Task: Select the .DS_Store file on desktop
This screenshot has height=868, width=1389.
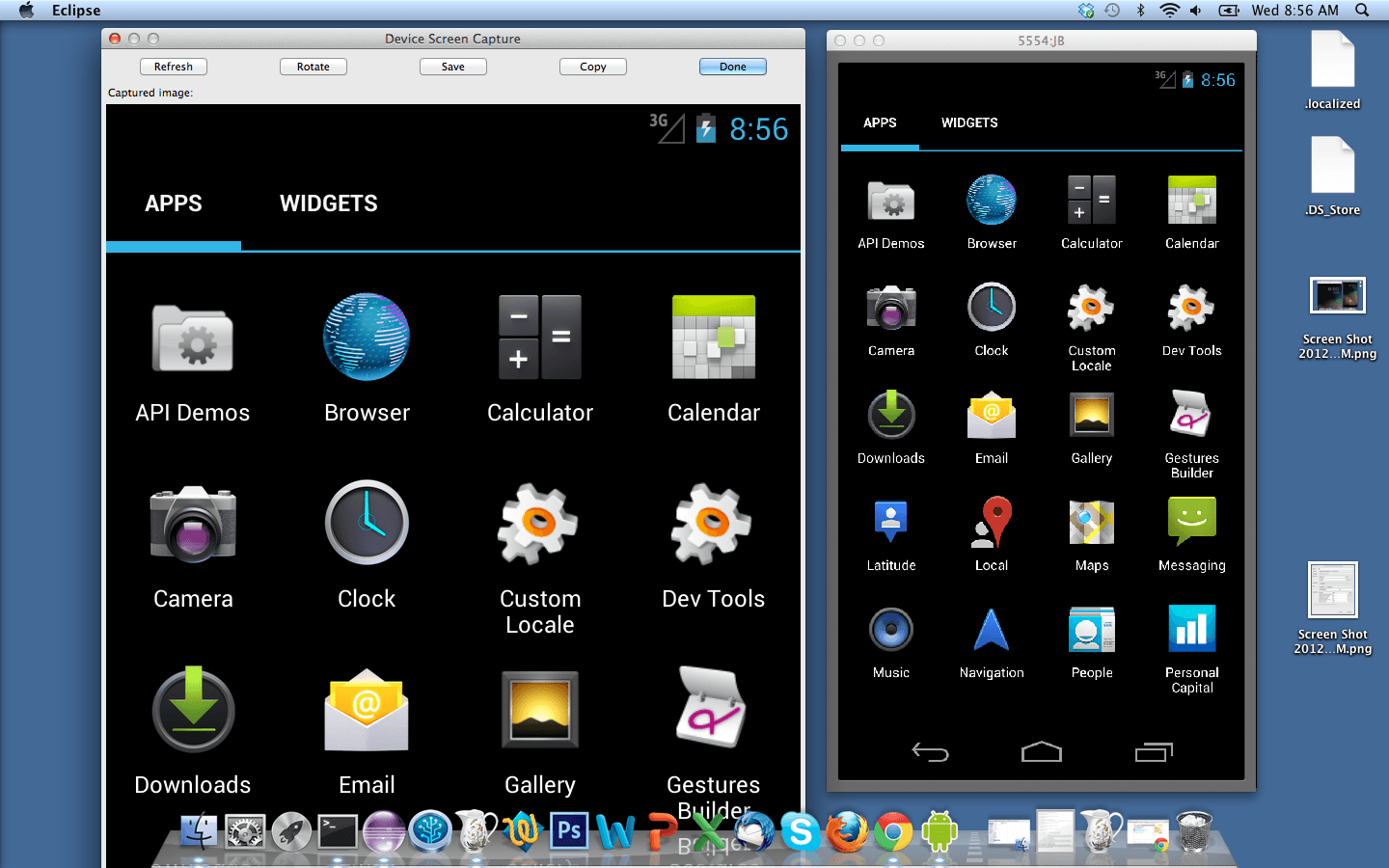Action: click(x=1332, y=176)
